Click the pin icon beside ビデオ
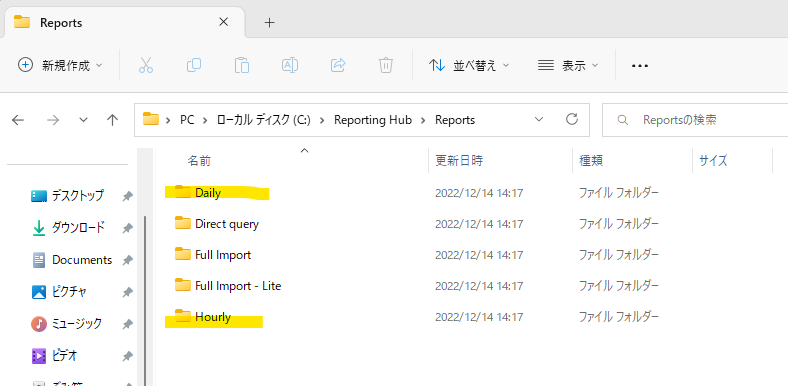 click(x=128, y=357)
